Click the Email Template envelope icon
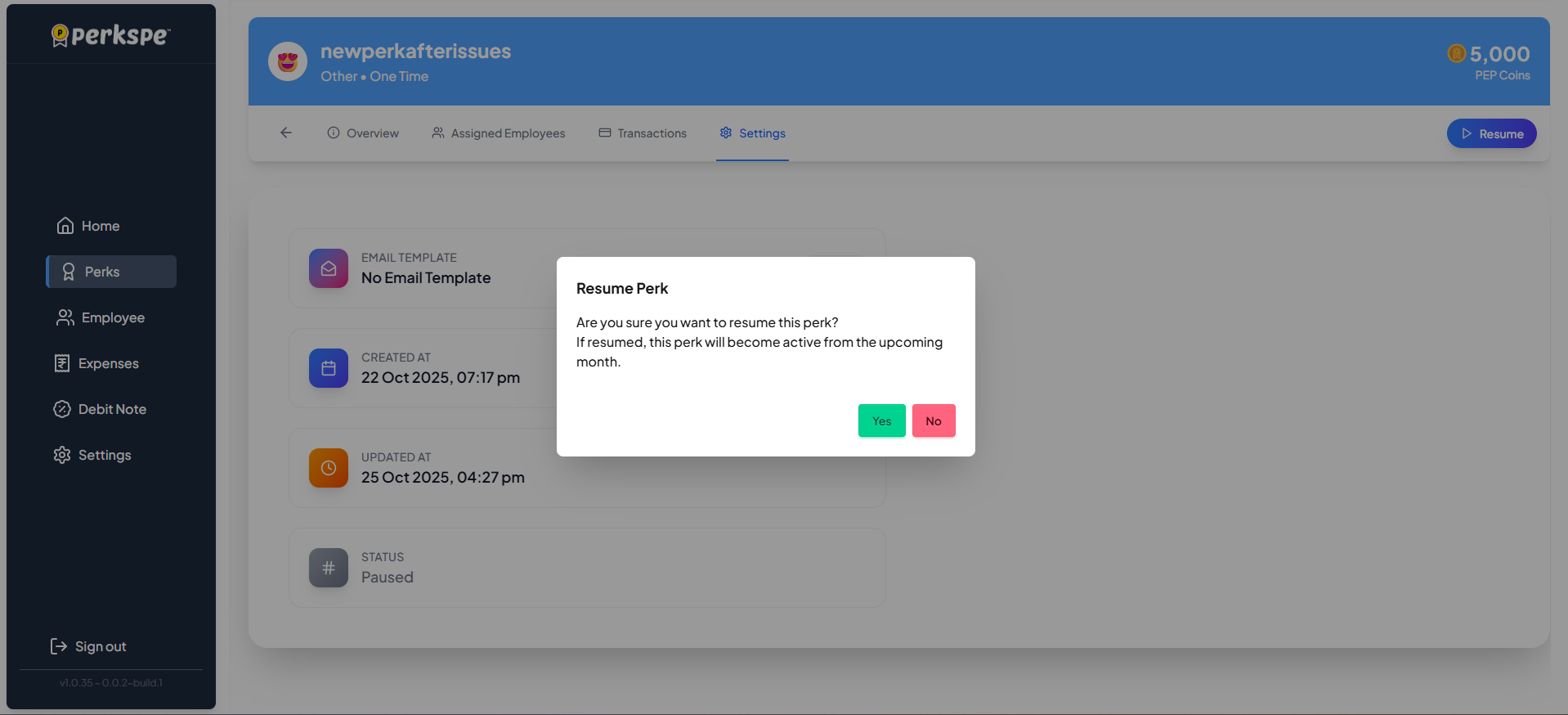This screenshot has height=715, width=1568. pyautogui.click(x=329, y=268)
